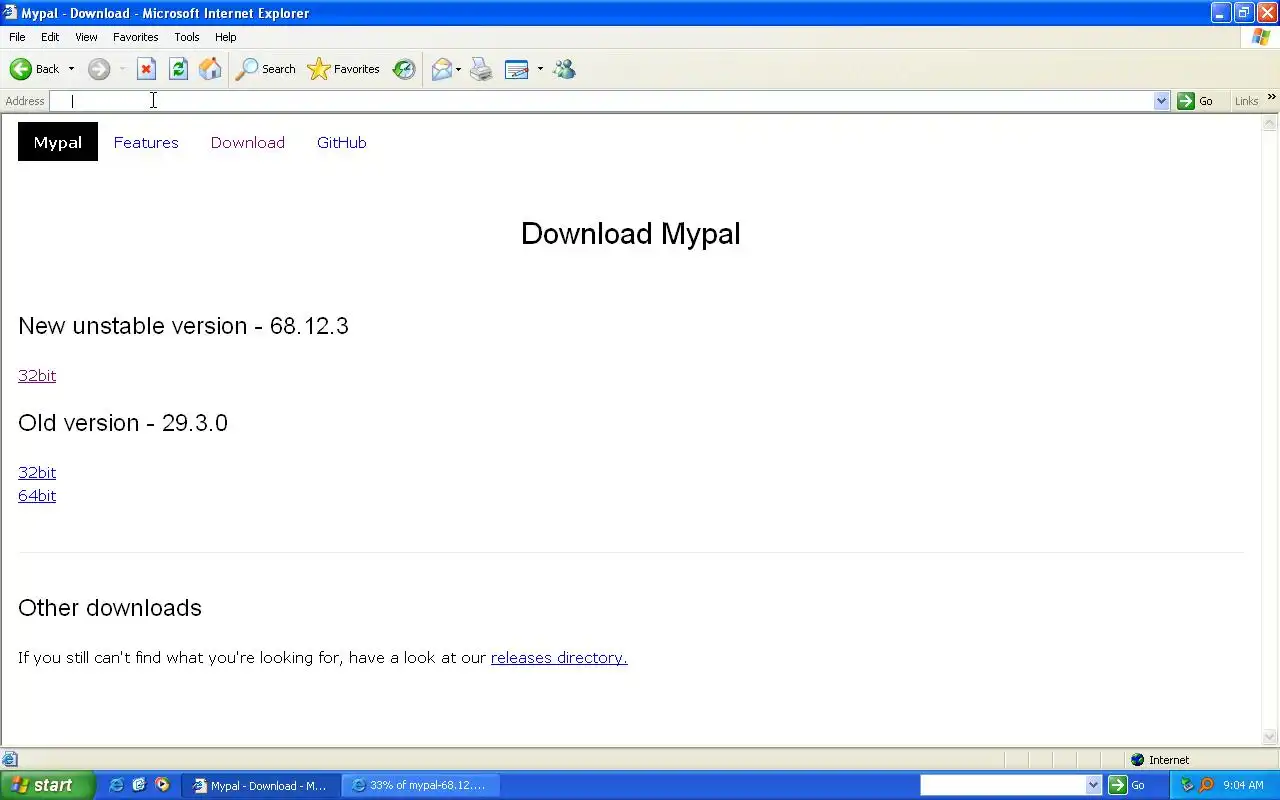Open the Mail envelope button

click(441, 69)
